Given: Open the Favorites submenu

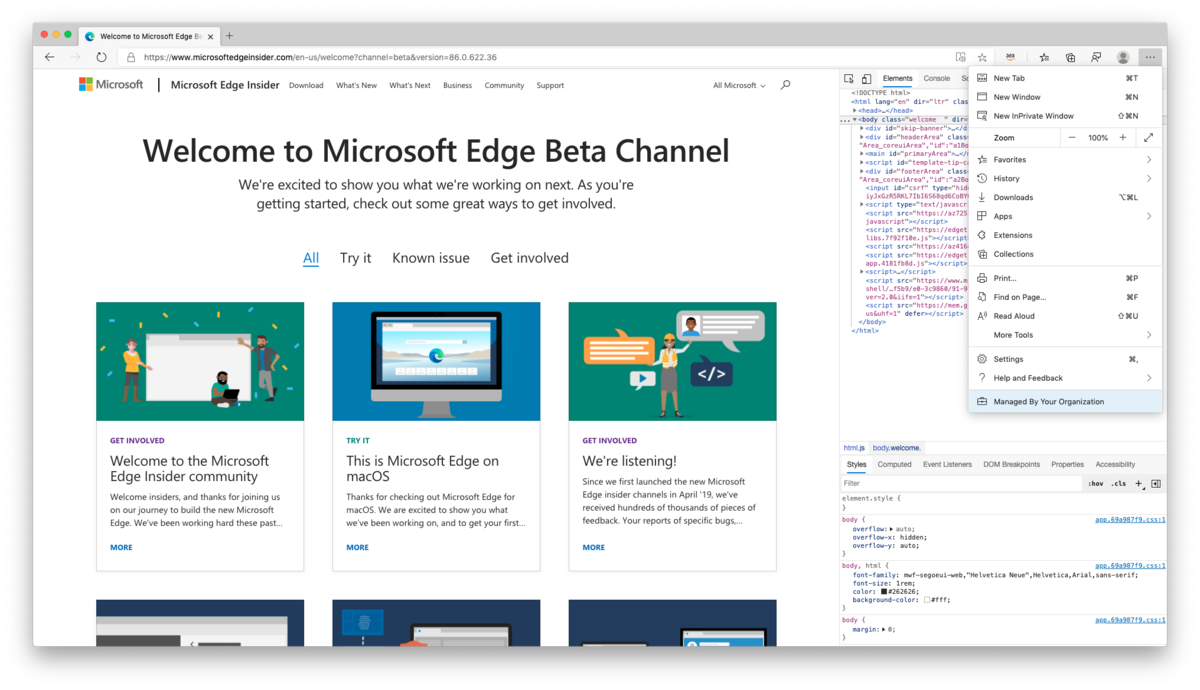Looking at the screenshot, I should (x=1065, y=159).
